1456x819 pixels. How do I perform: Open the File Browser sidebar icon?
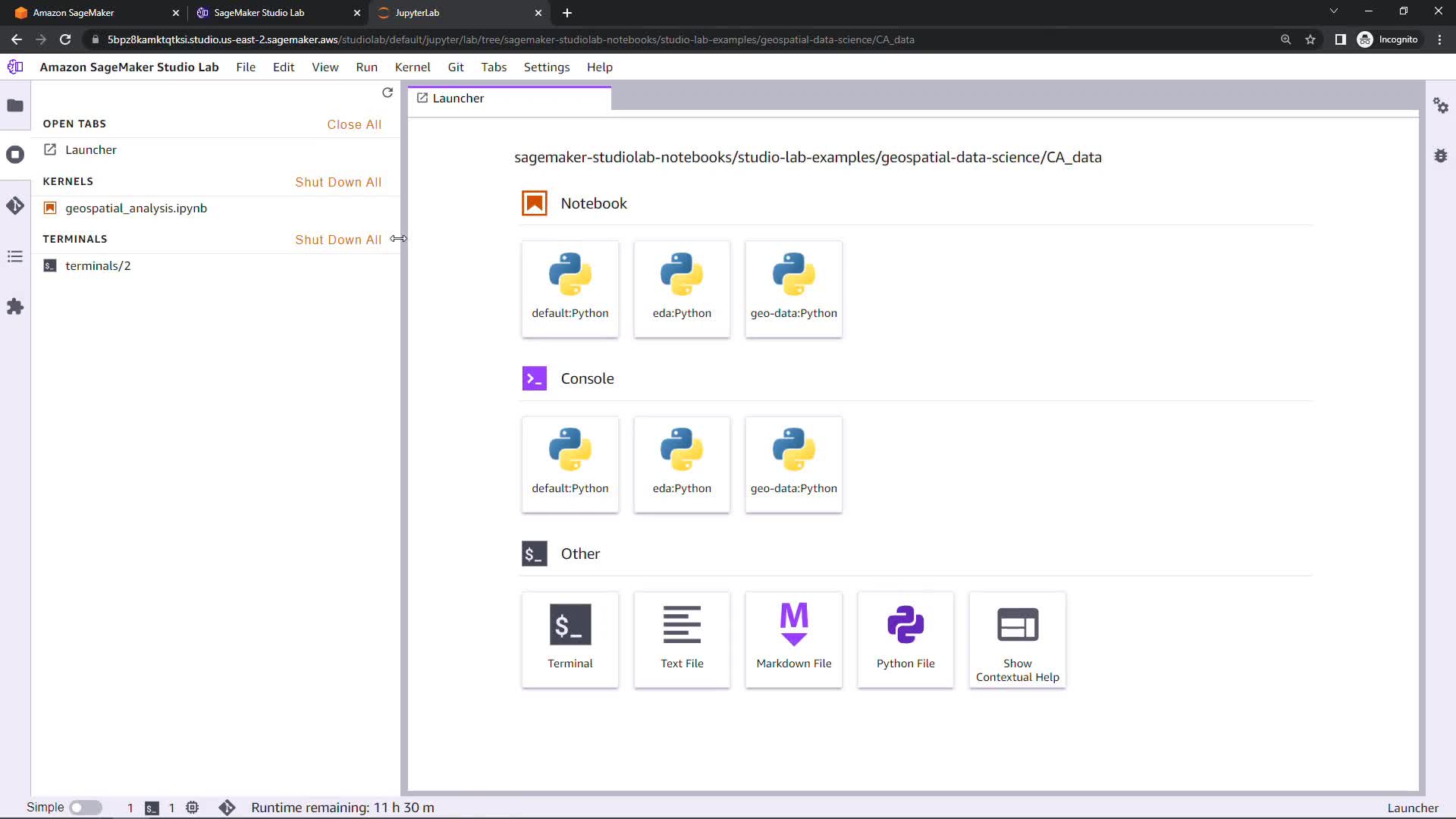[x=15, y=105]
